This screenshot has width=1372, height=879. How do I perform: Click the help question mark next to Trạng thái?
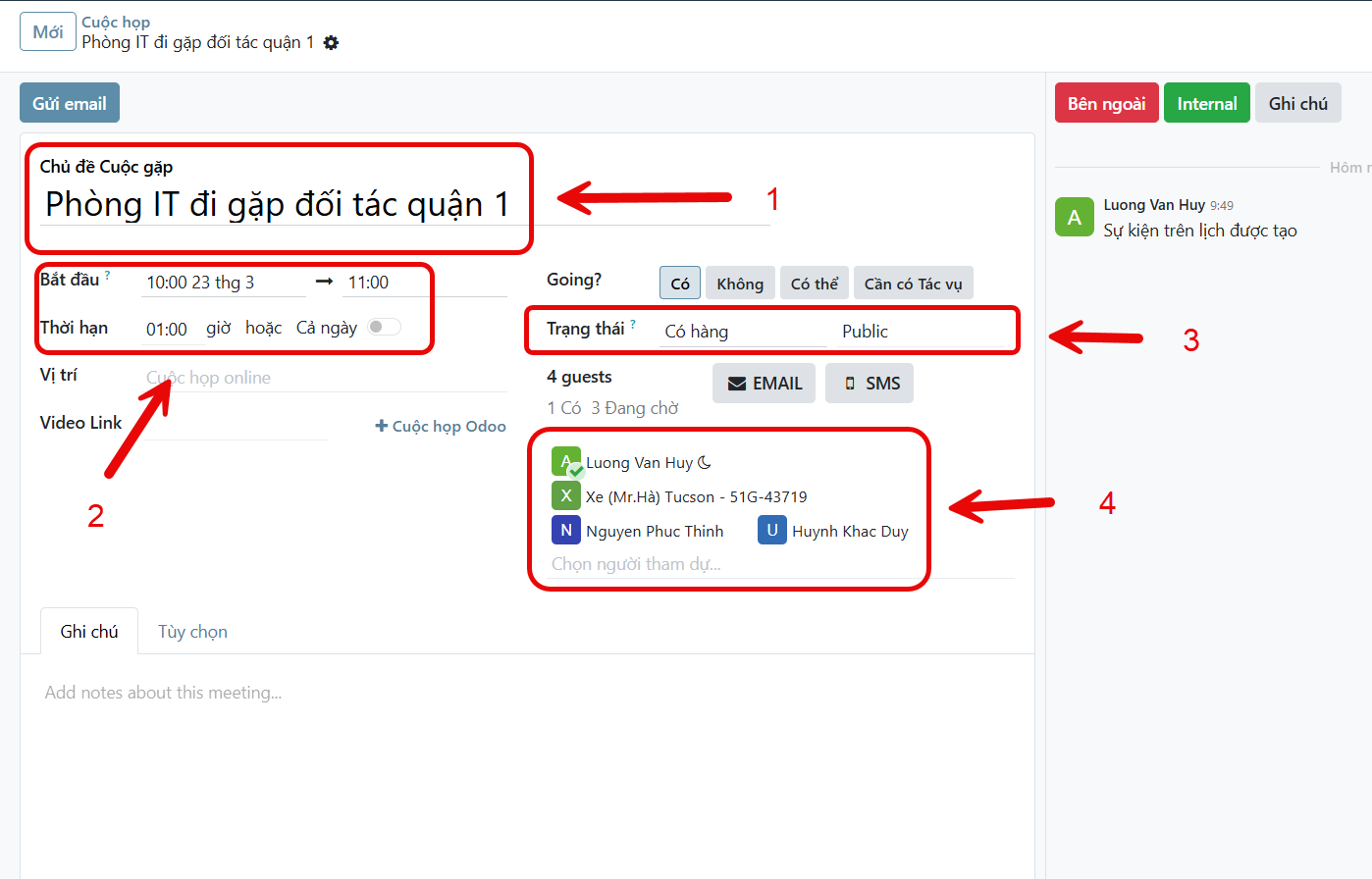(633, 324)
